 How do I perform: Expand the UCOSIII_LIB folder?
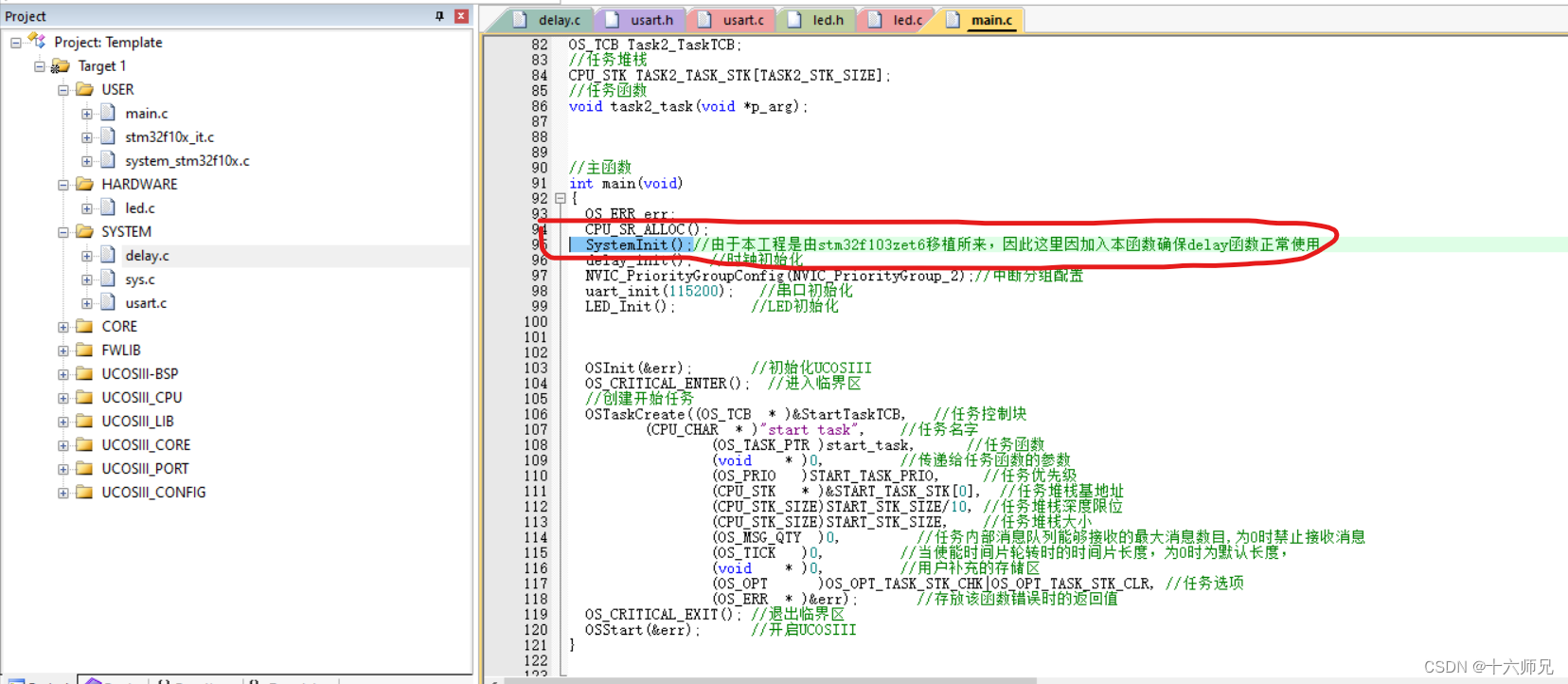(x=63, y=422)
